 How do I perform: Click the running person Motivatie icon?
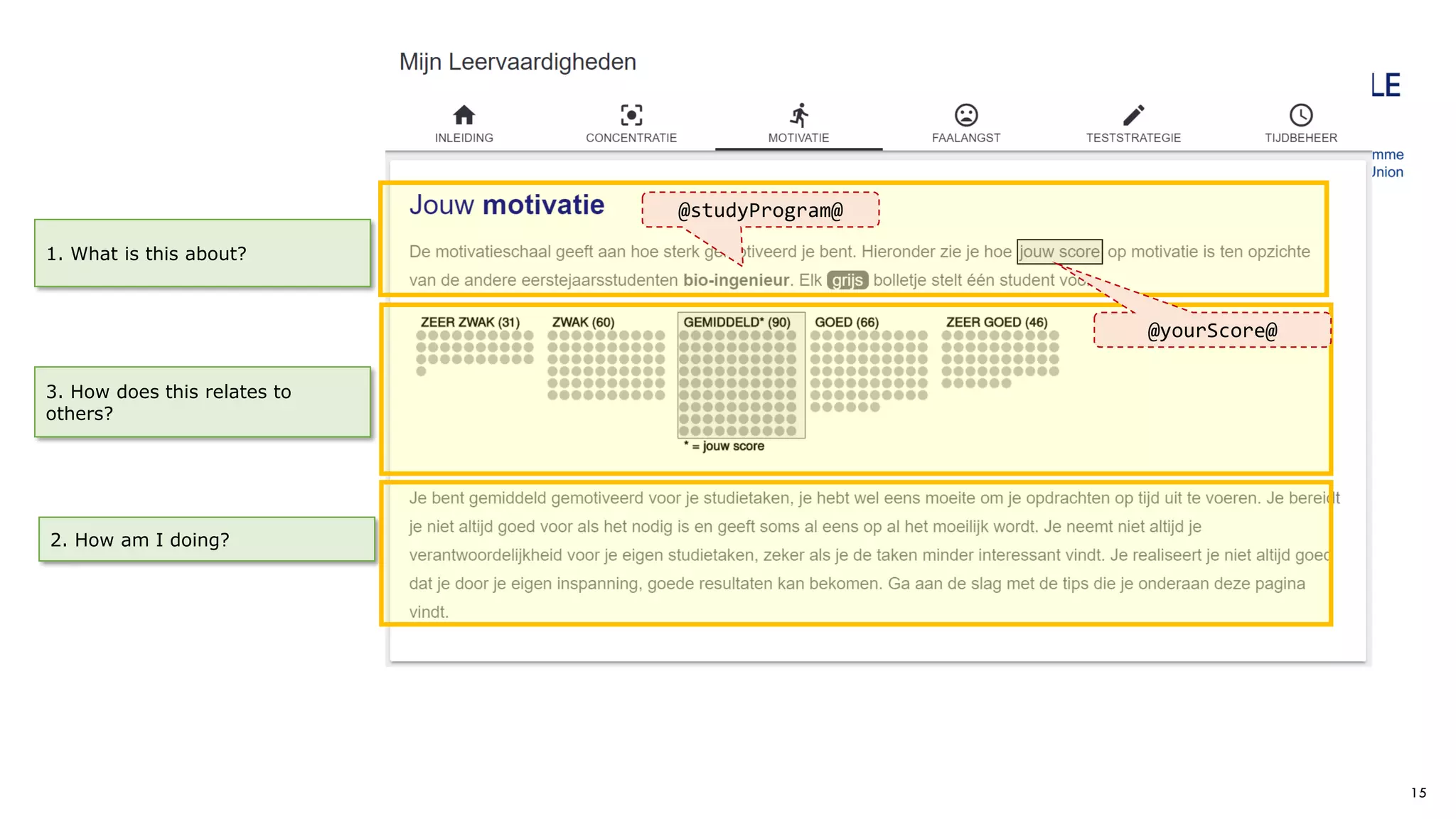click(799, 114)
